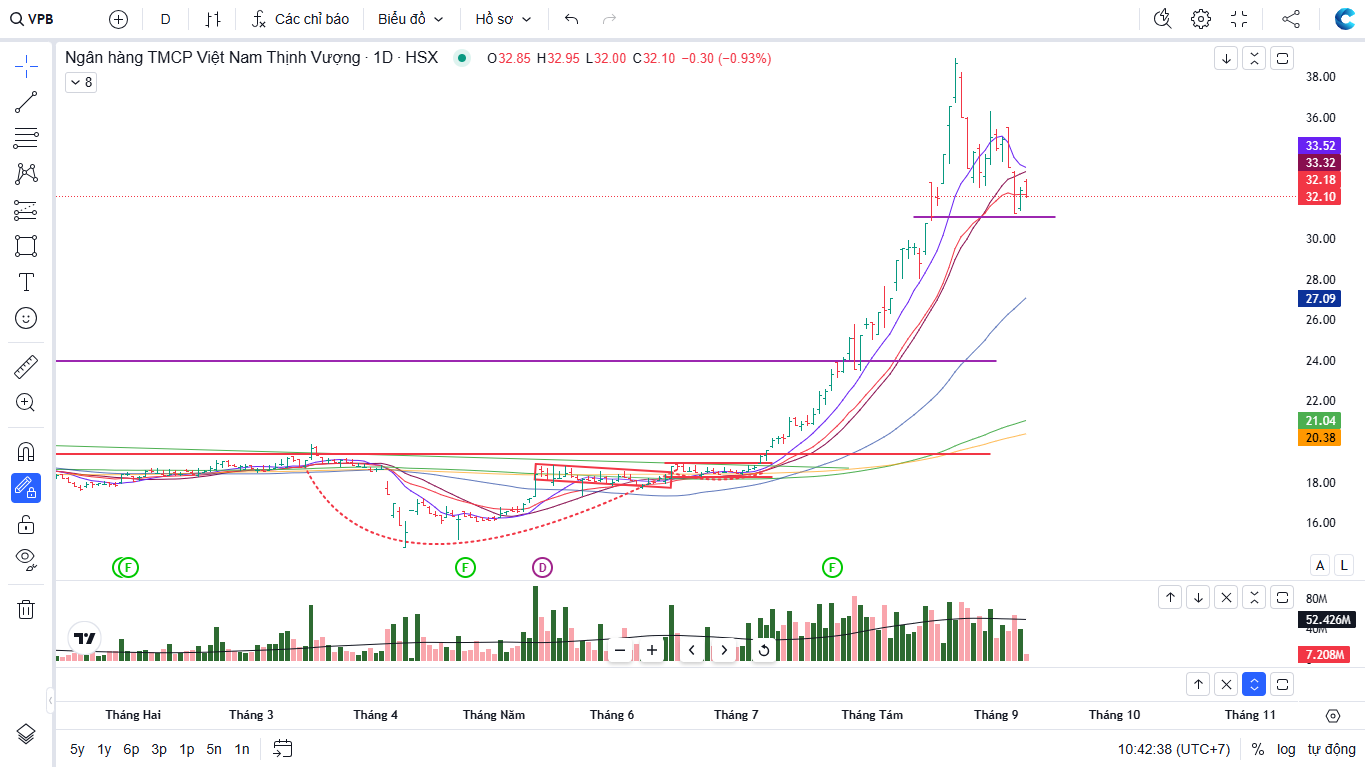1365x767 pixels.
Task: Toggle magnet mode for drawings
Action: [x=26, y=451]
